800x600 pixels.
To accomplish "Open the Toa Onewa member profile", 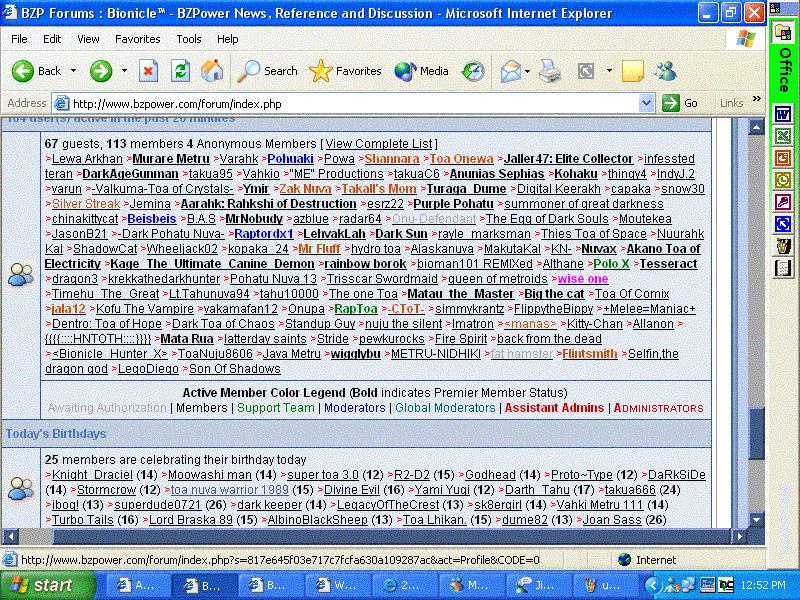I will coord(461,159).
